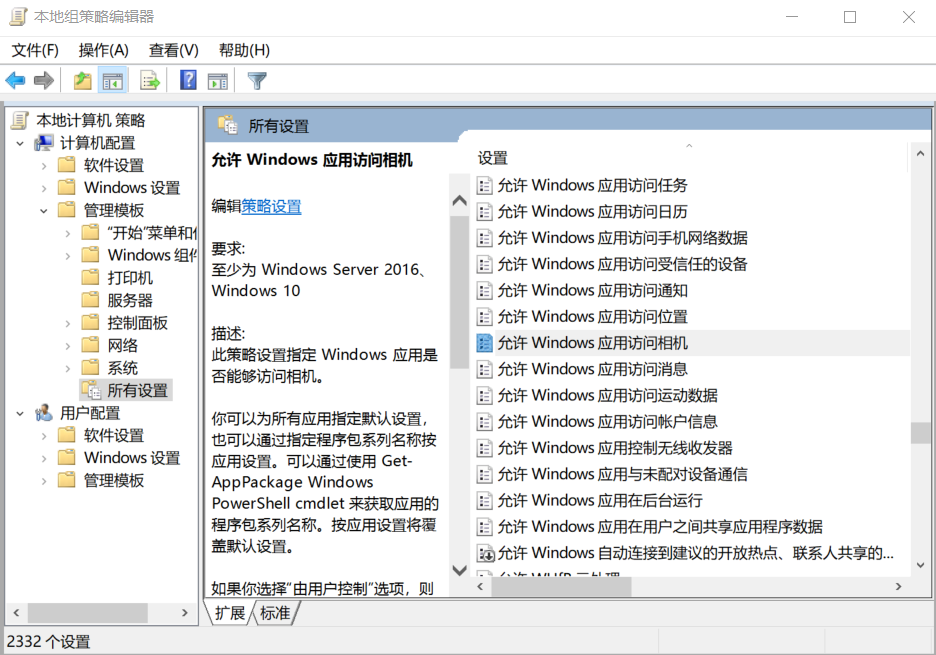Screen dimensions: 936x655
Task: Open the Help toolbar icon
Action: point(188,80)
